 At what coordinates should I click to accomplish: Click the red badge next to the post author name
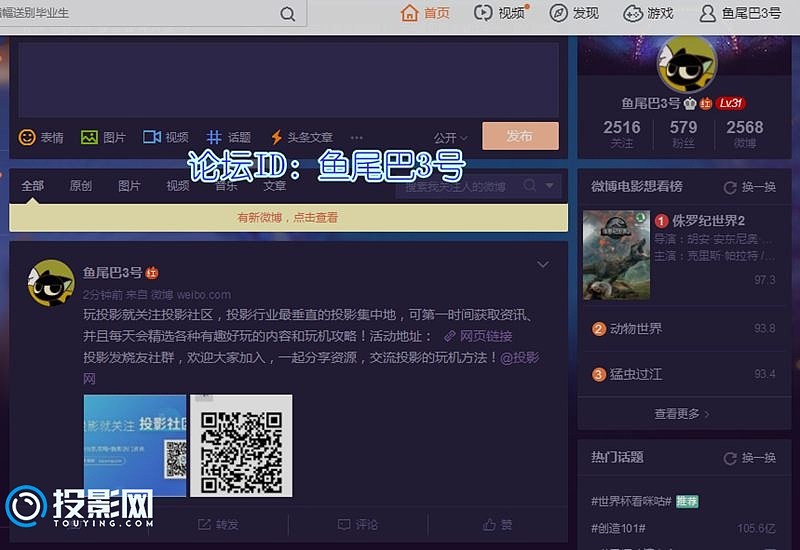click(152, 273)
